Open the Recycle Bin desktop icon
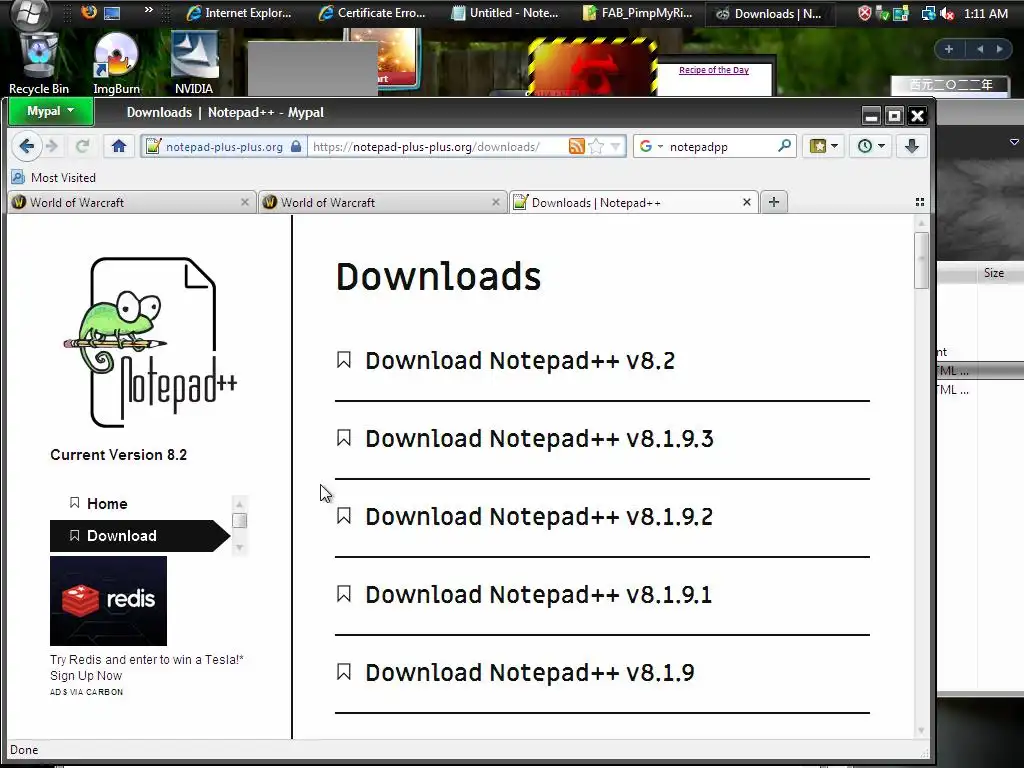This screenshot has height=768, width=1024. (39, 65)
